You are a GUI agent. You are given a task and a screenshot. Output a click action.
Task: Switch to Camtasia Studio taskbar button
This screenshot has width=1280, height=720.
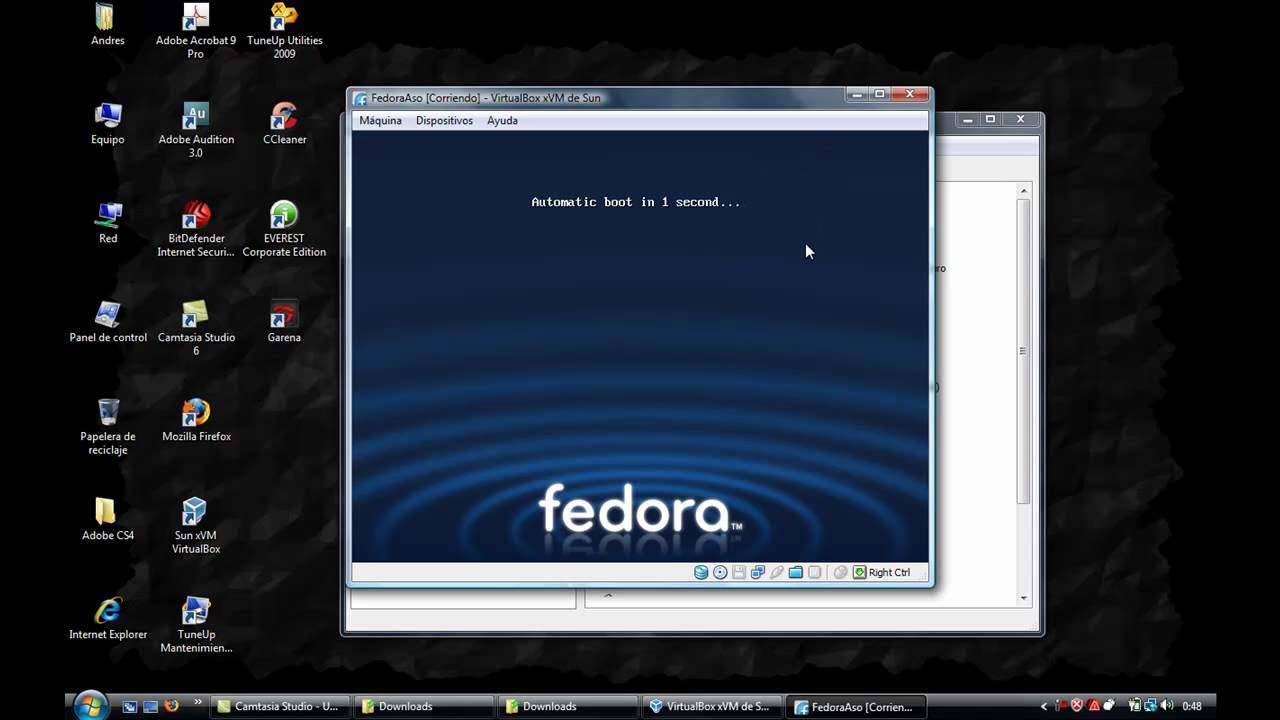pyautogui.click(x=282, y=706)
